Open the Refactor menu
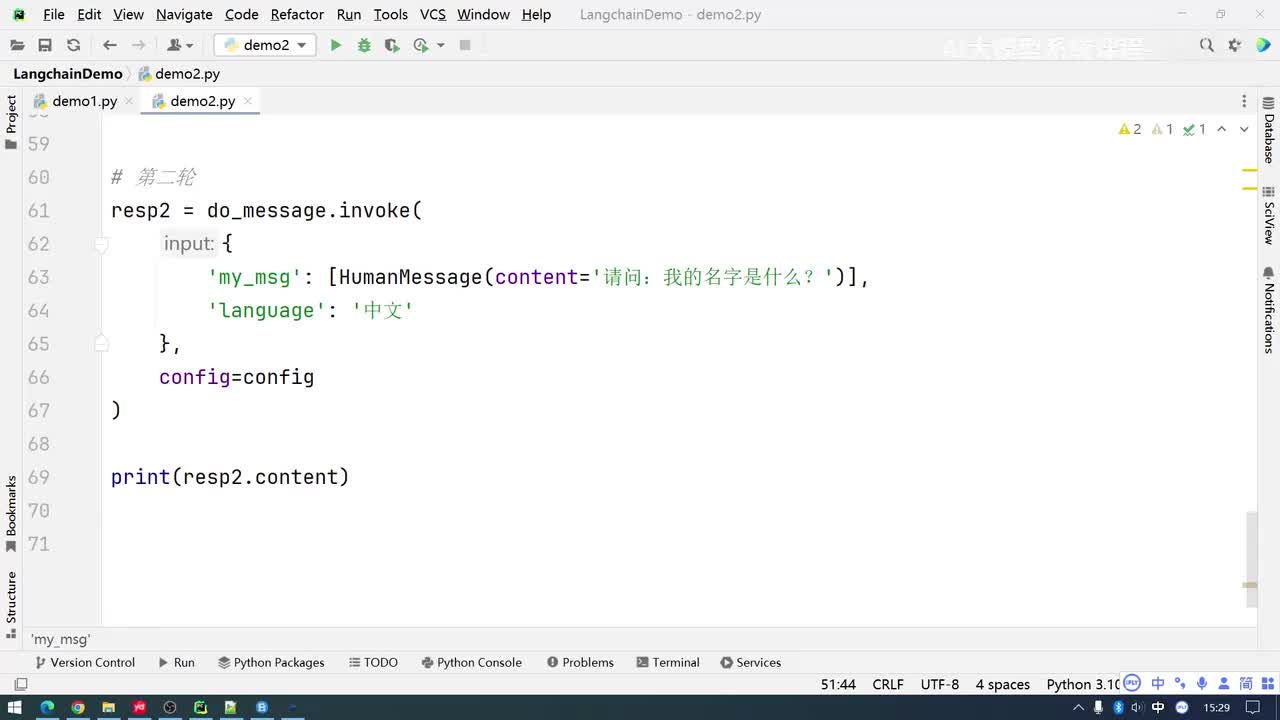The width and height of the screenshot is (1280, 720). tap(297, 14)
